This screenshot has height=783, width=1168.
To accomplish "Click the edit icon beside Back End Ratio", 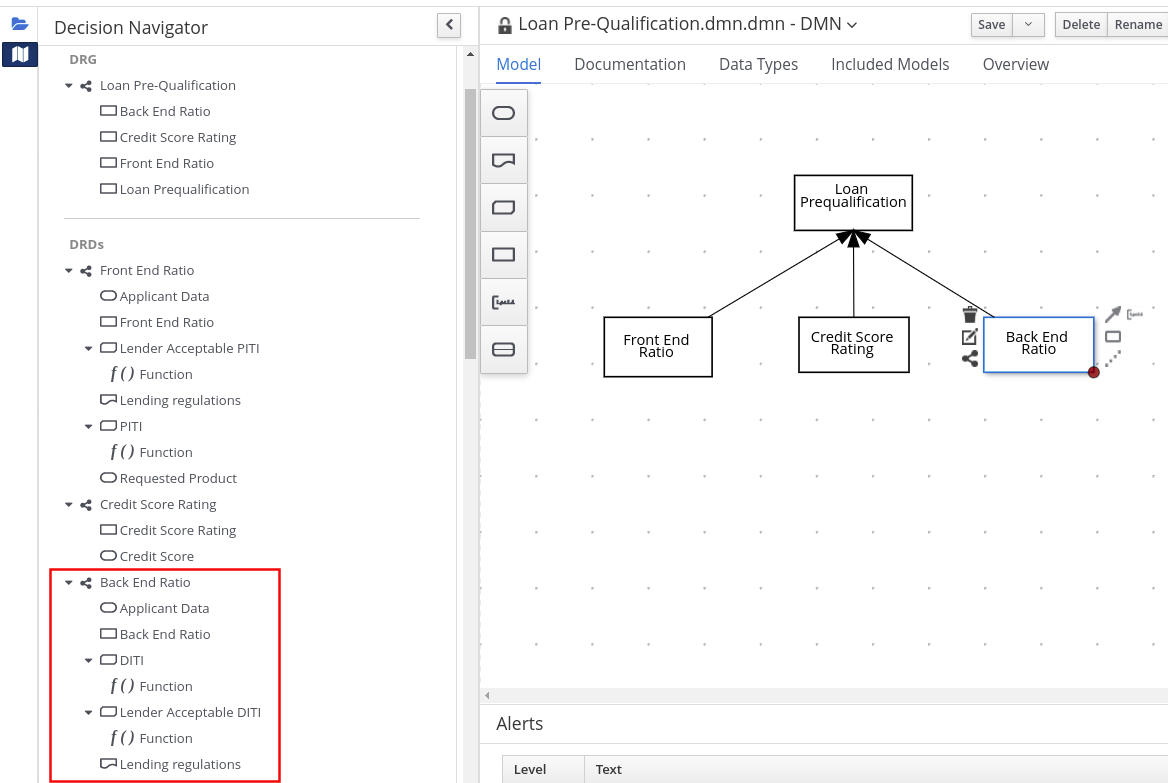I will click(x=969, y=337).
